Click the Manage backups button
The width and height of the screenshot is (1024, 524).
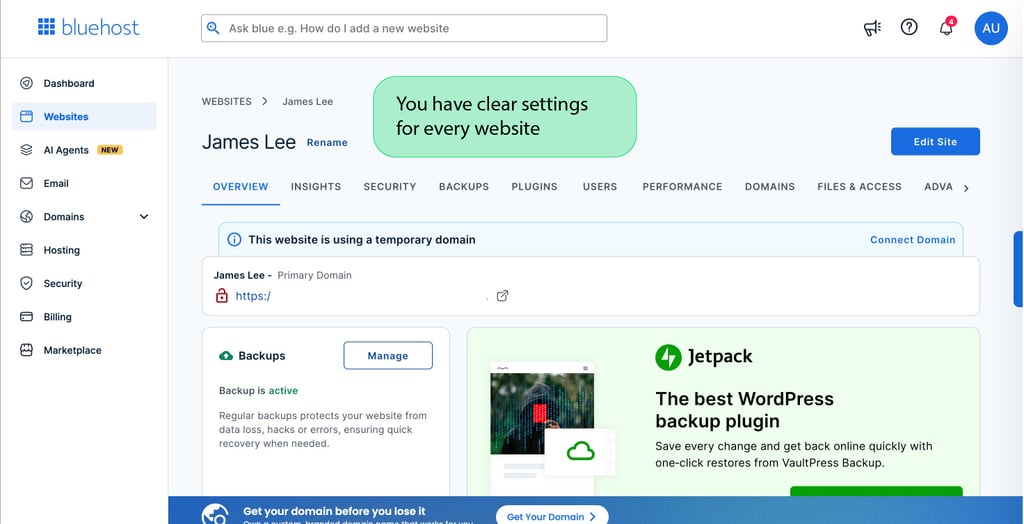coord(388,355)
